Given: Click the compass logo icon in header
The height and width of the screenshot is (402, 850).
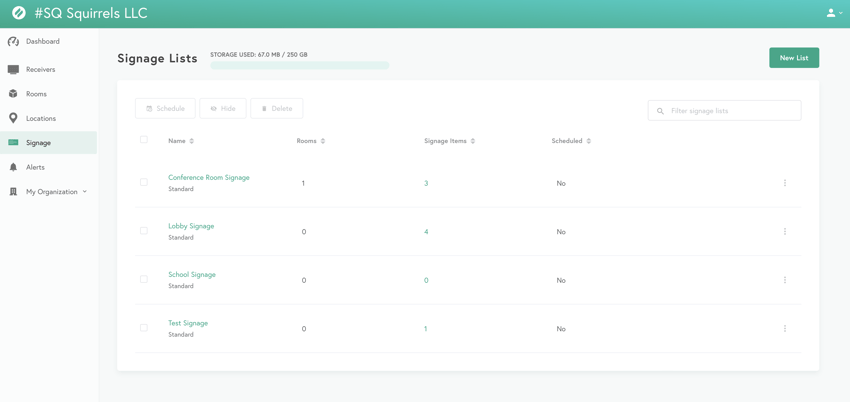Looking at the screenshot, I should point(18,14).
